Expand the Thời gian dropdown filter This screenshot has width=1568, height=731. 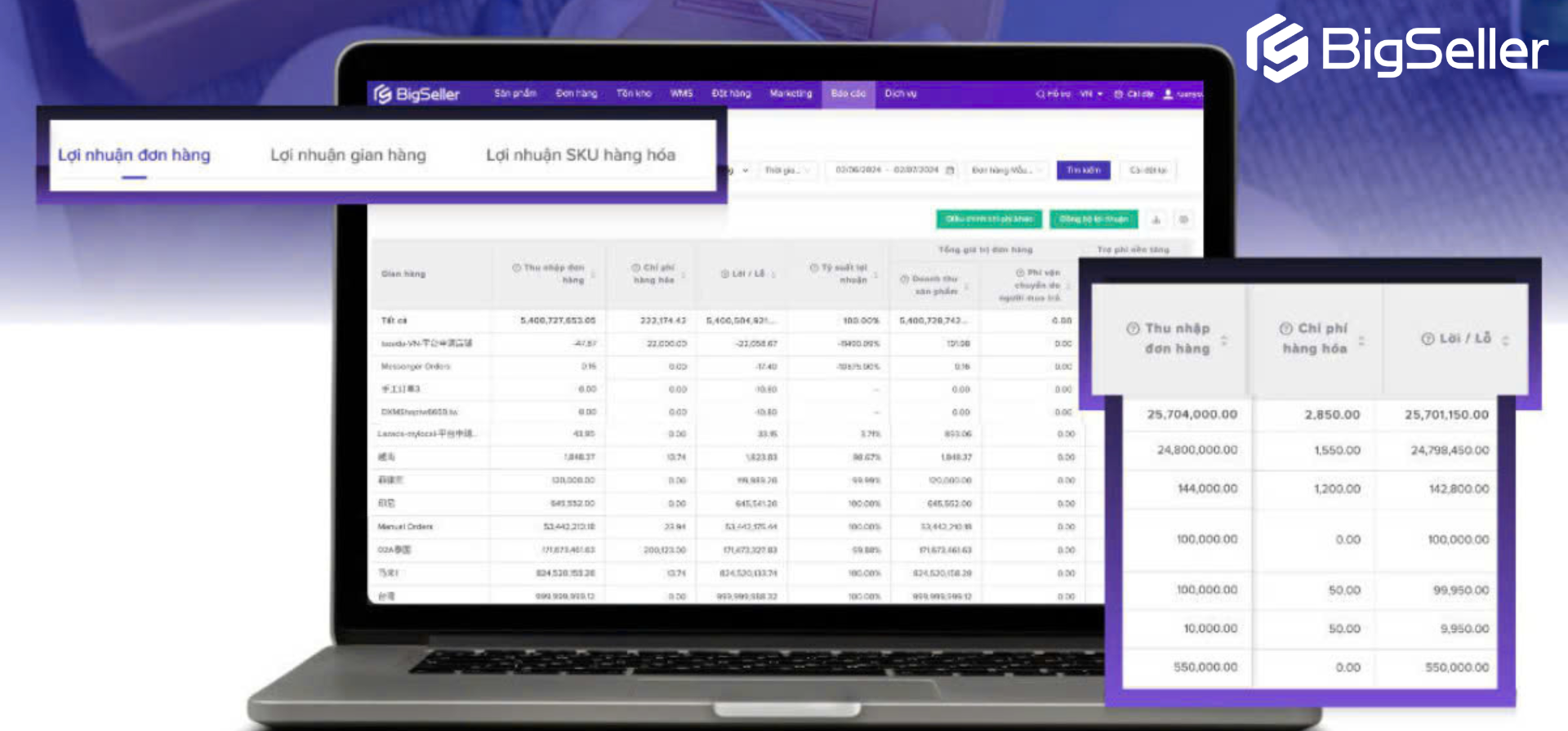coord(787,170)
